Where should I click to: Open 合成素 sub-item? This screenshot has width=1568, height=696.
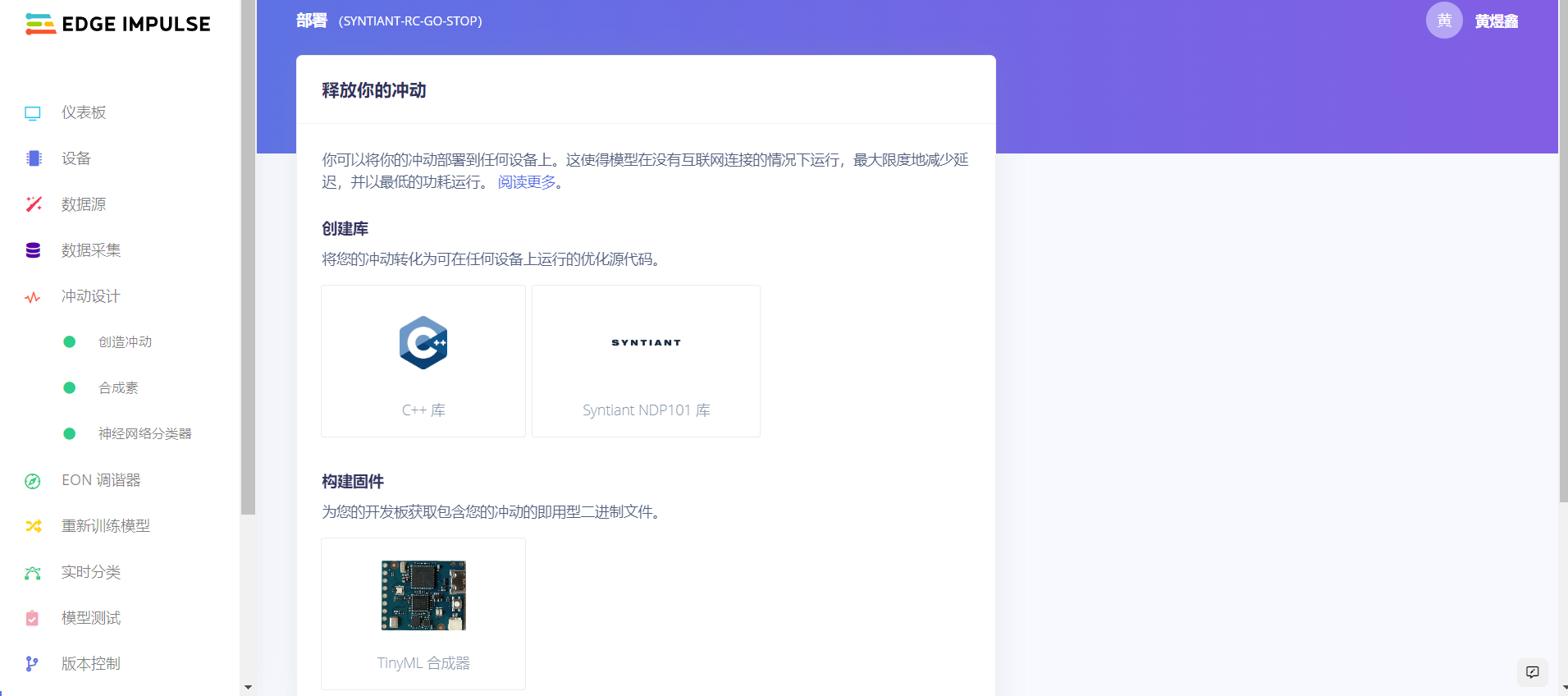point(118,388)
